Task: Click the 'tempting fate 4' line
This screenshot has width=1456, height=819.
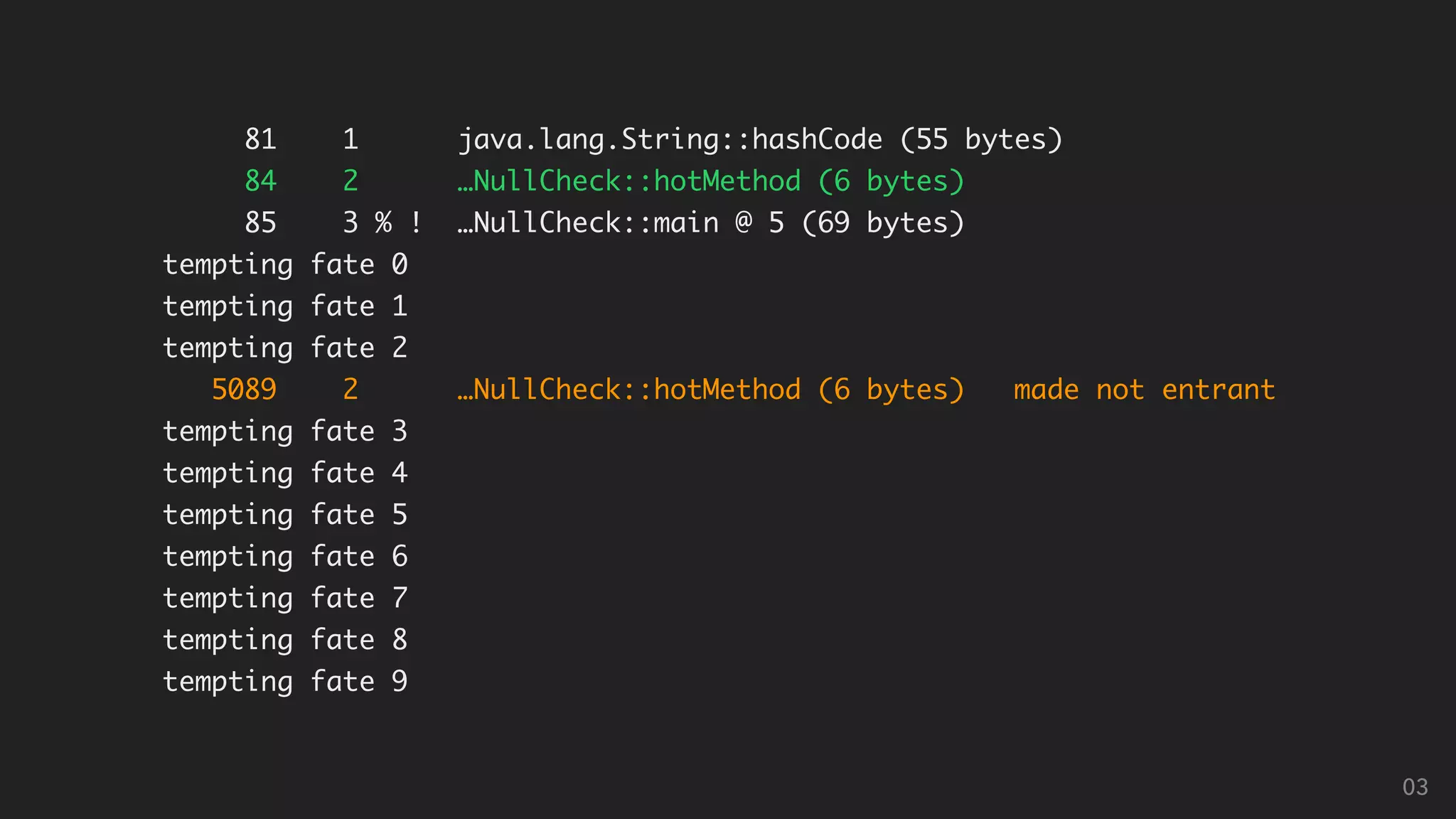Action: tap(285, 473)
